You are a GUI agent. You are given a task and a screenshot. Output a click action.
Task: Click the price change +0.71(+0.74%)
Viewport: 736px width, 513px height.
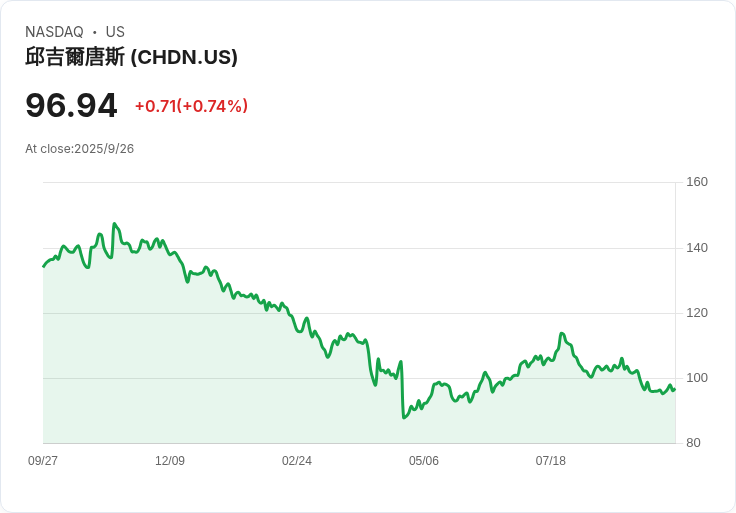[191, 106]
